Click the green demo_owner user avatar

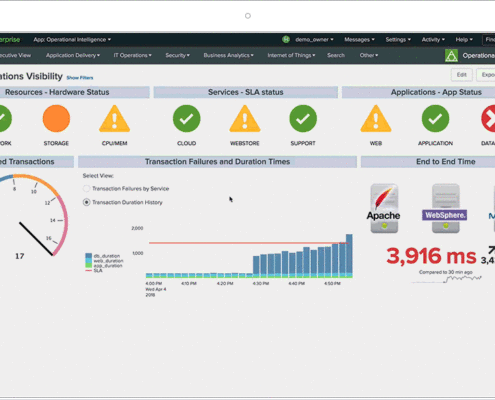pos(286,39)
